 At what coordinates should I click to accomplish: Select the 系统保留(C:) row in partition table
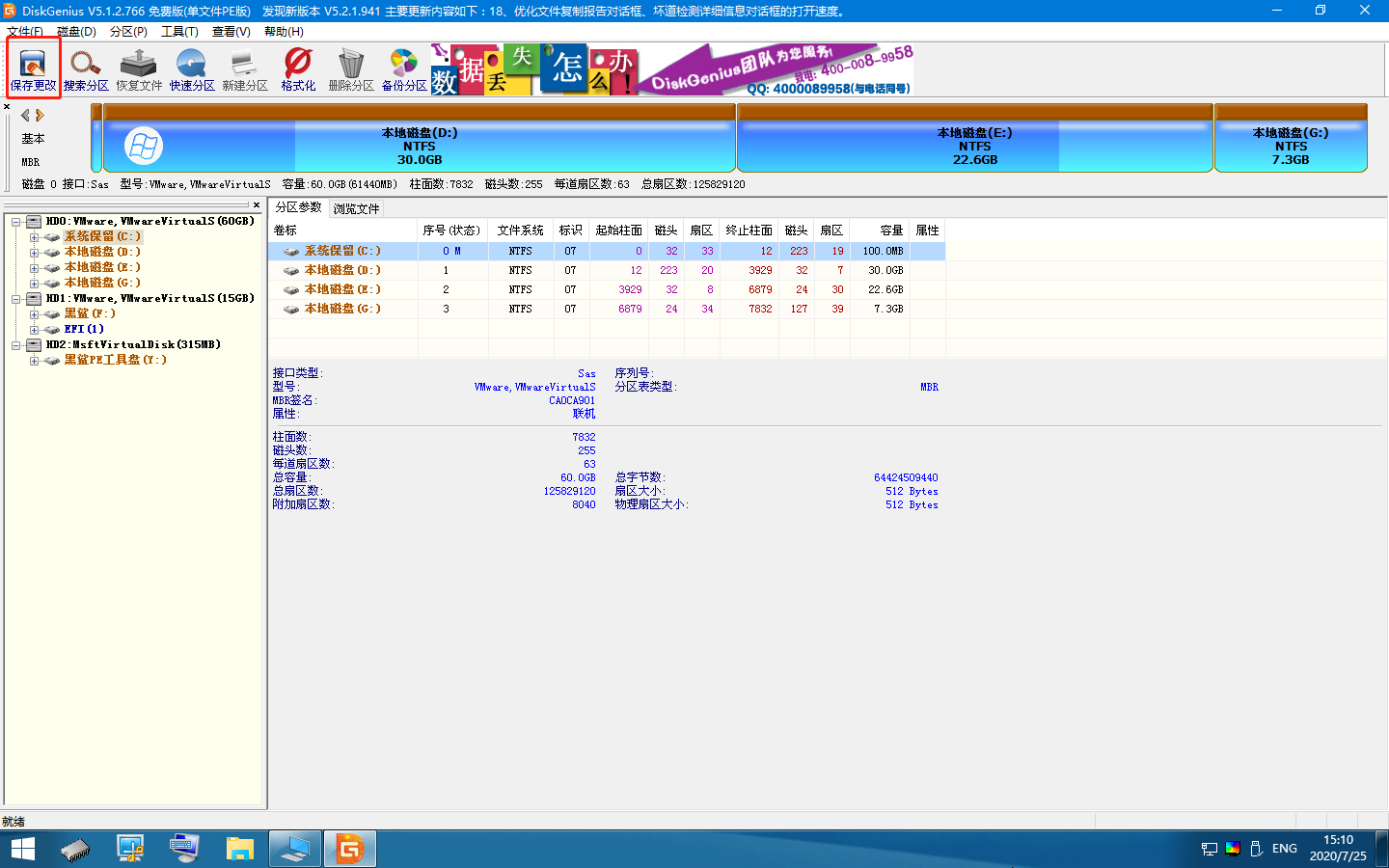coord(607,251)
